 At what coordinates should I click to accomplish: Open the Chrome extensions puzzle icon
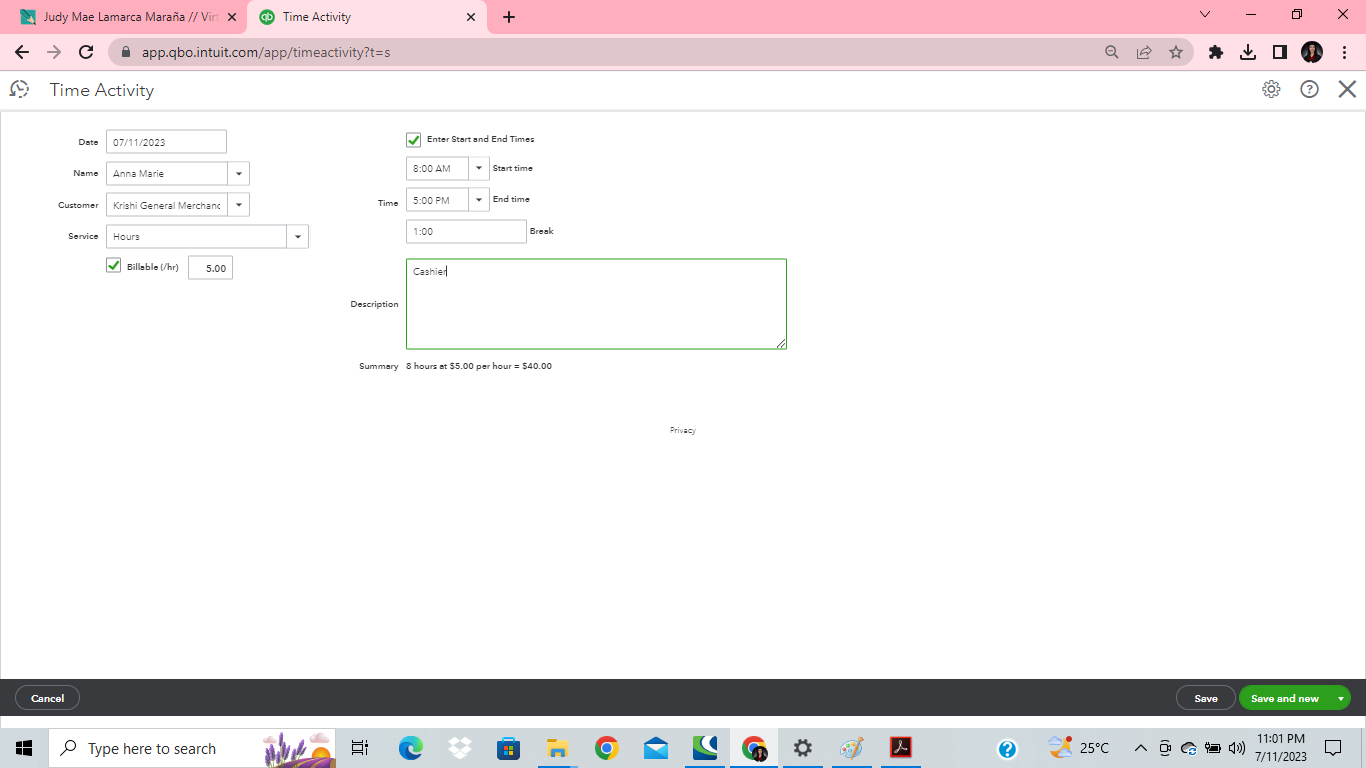[1216, 52]
